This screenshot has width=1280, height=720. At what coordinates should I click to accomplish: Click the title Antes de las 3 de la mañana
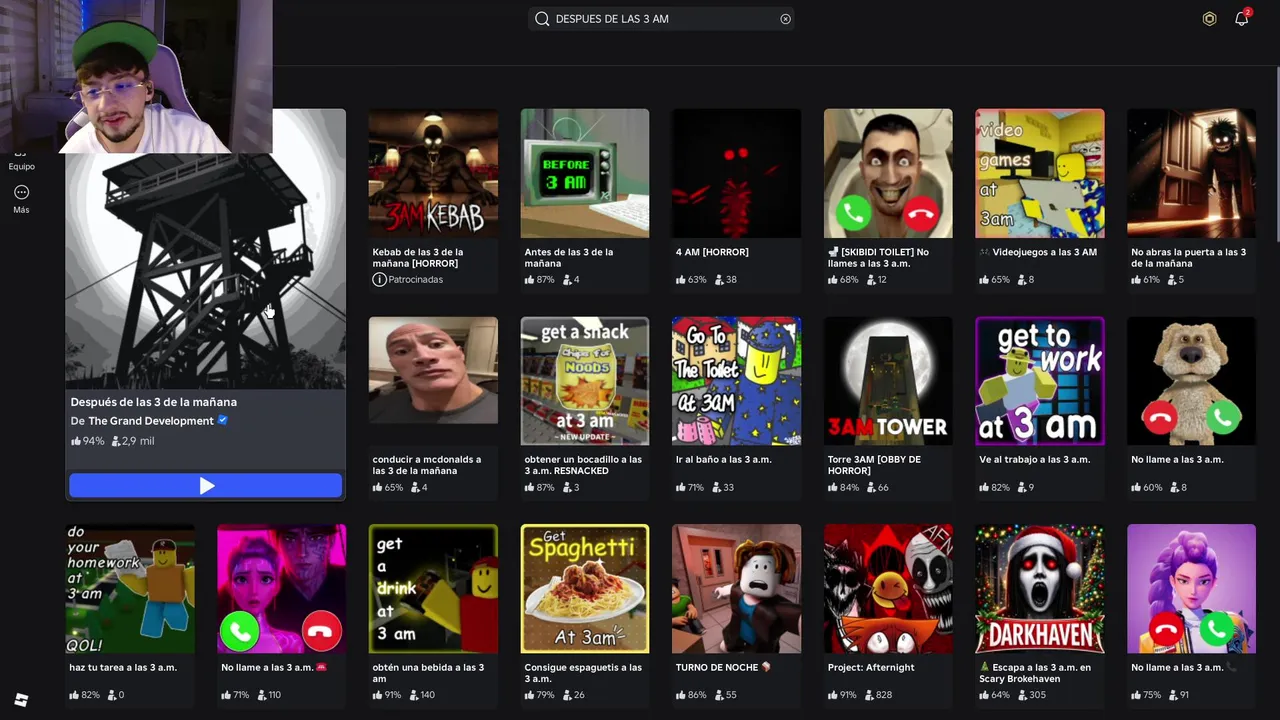point(569,258)
